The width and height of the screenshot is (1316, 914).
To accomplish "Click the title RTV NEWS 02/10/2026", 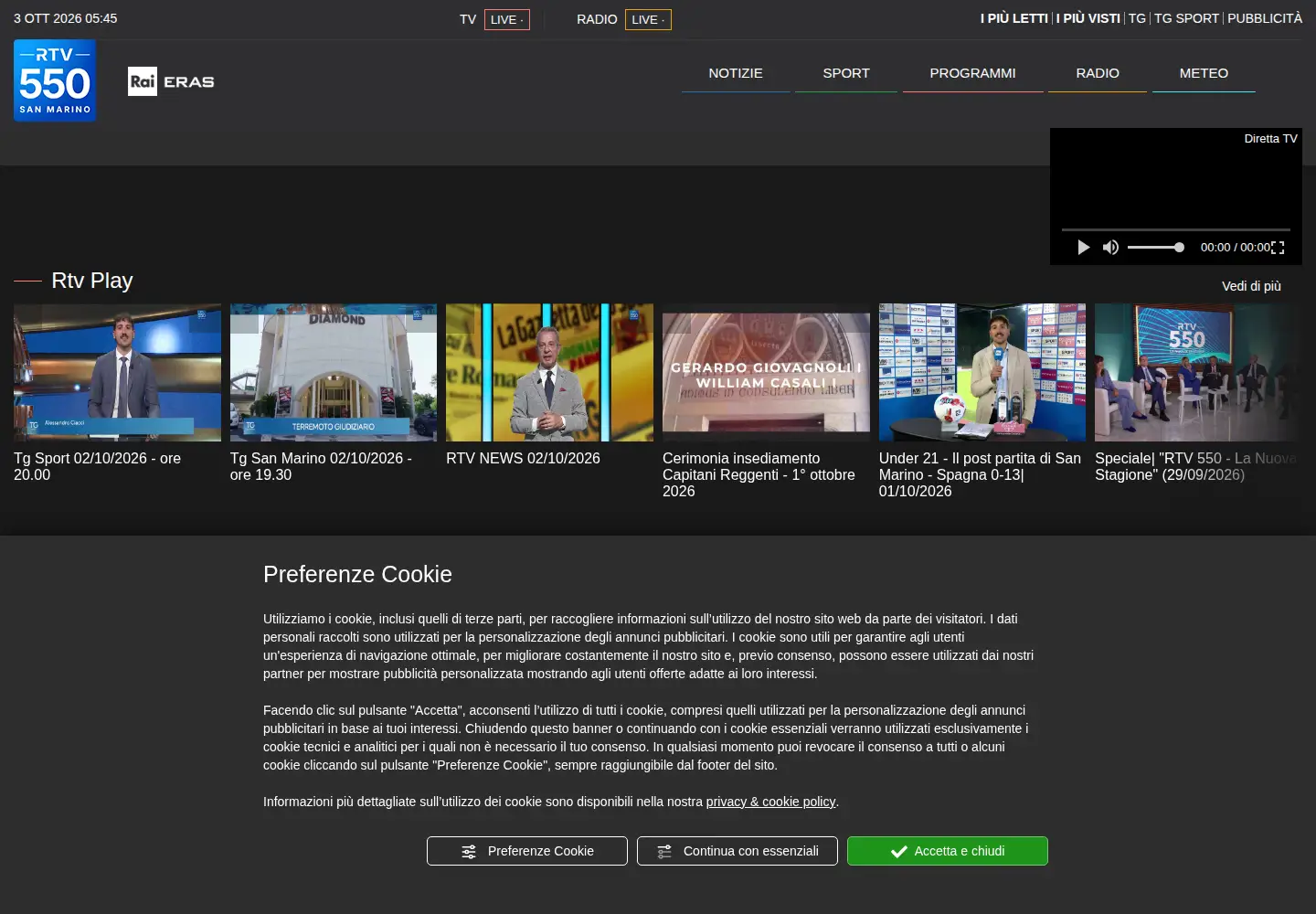I will [523, 458].
